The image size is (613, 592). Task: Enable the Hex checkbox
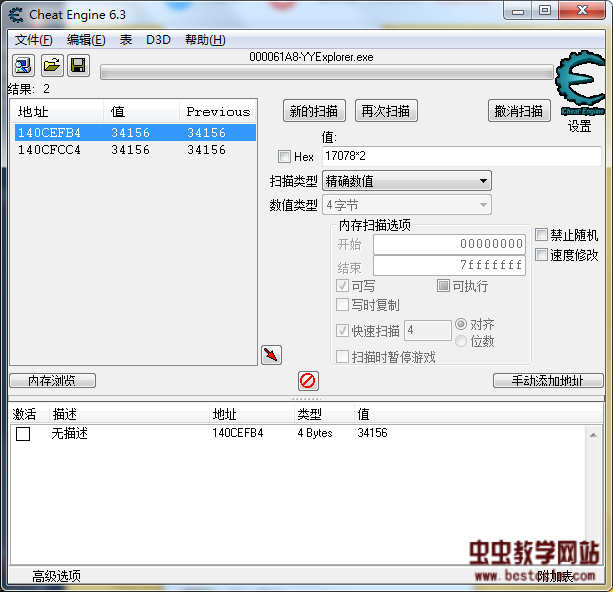(284, 157)
